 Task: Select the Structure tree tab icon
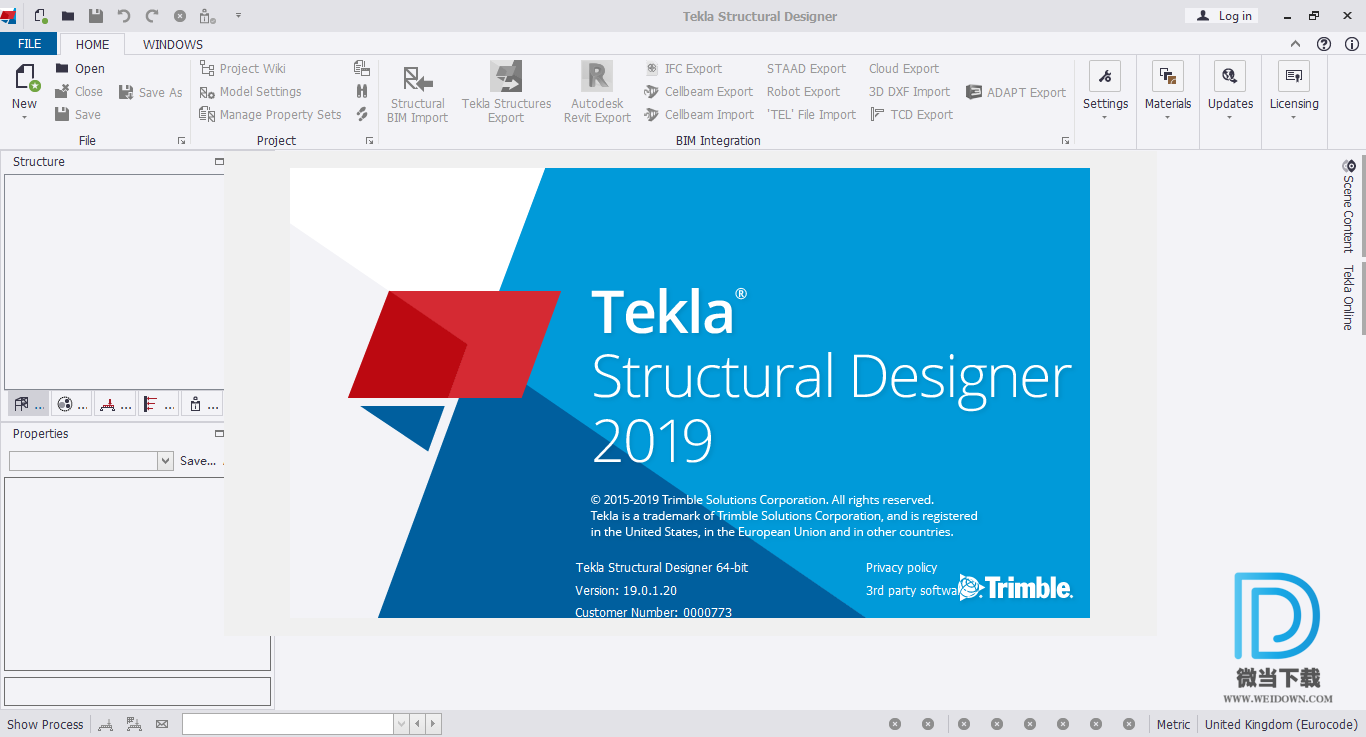point(28,404)
